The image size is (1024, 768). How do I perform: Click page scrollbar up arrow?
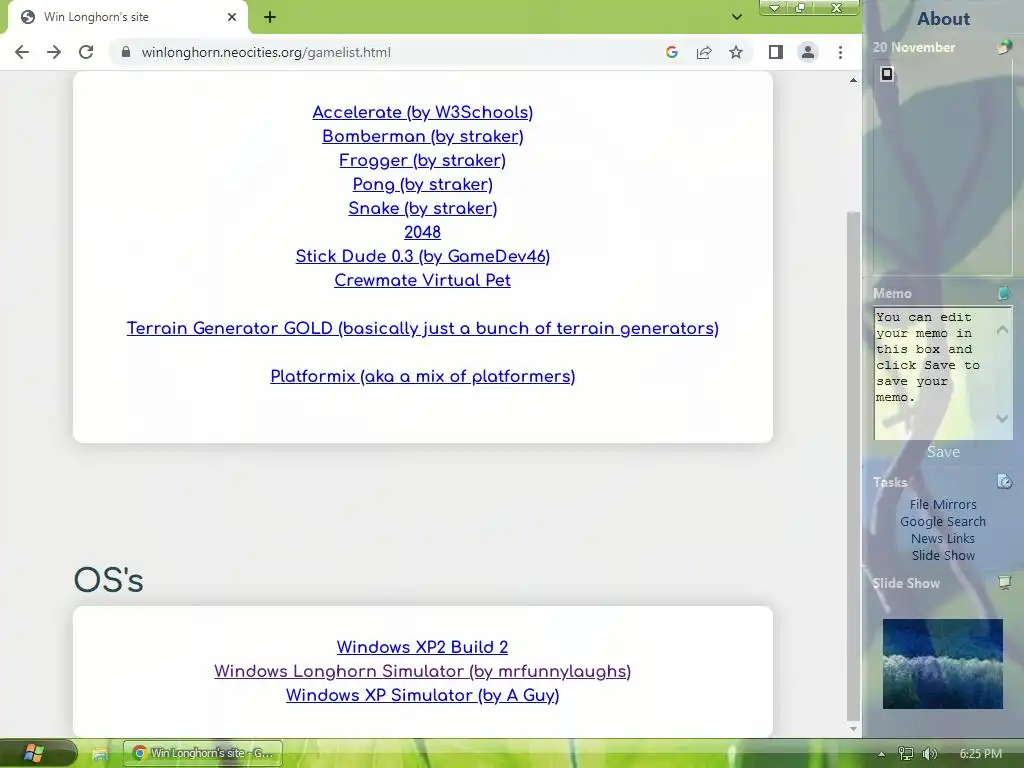(853, 80)
